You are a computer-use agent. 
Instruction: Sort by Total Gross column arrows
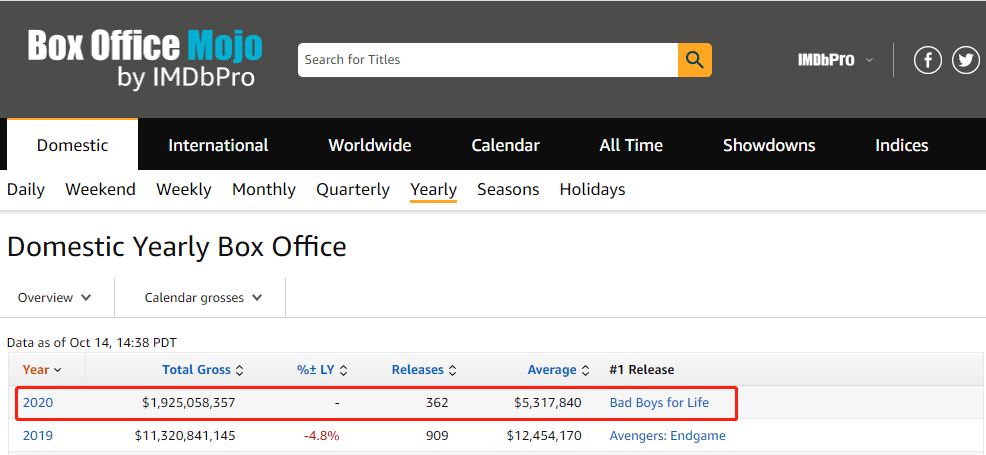point(239,370)
